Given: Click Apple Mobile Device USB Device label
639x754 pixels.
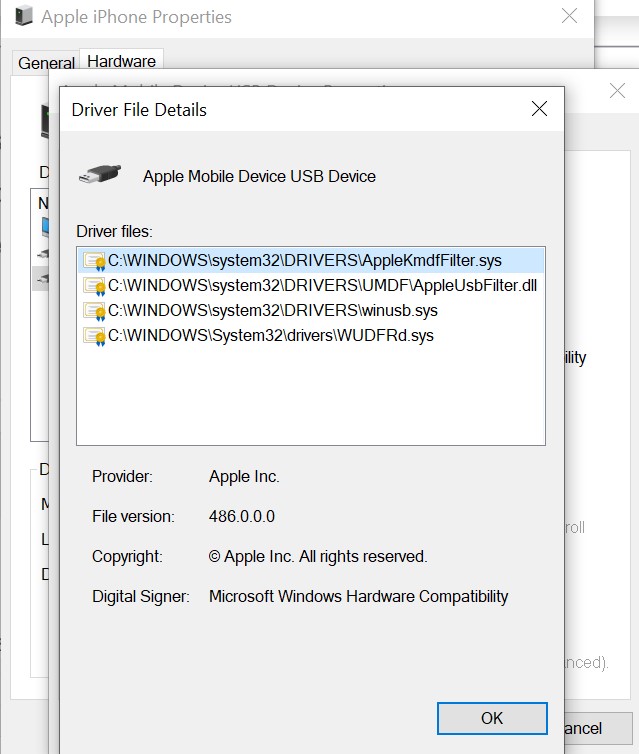Looking at the screenshot, I should (x=259, y=176).
